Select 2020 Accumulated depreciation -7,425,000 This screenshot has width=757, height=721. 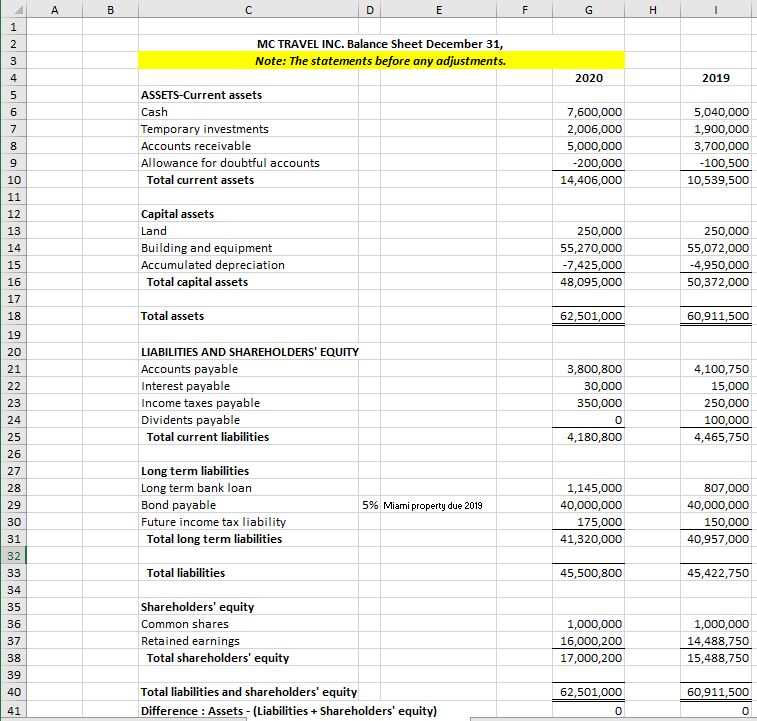tap(589, 265)
